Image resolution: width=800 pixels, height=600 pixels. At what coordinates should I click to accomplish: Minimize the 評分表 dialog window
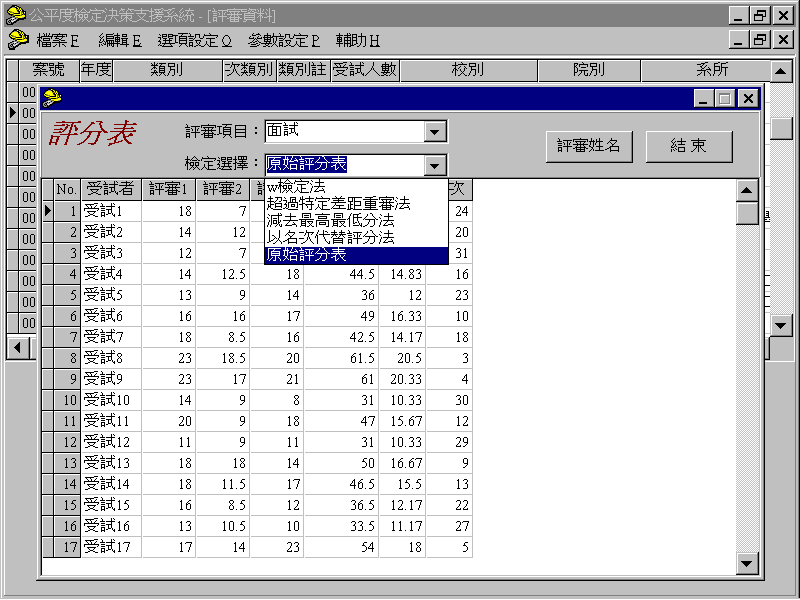(x=704, y=98)
